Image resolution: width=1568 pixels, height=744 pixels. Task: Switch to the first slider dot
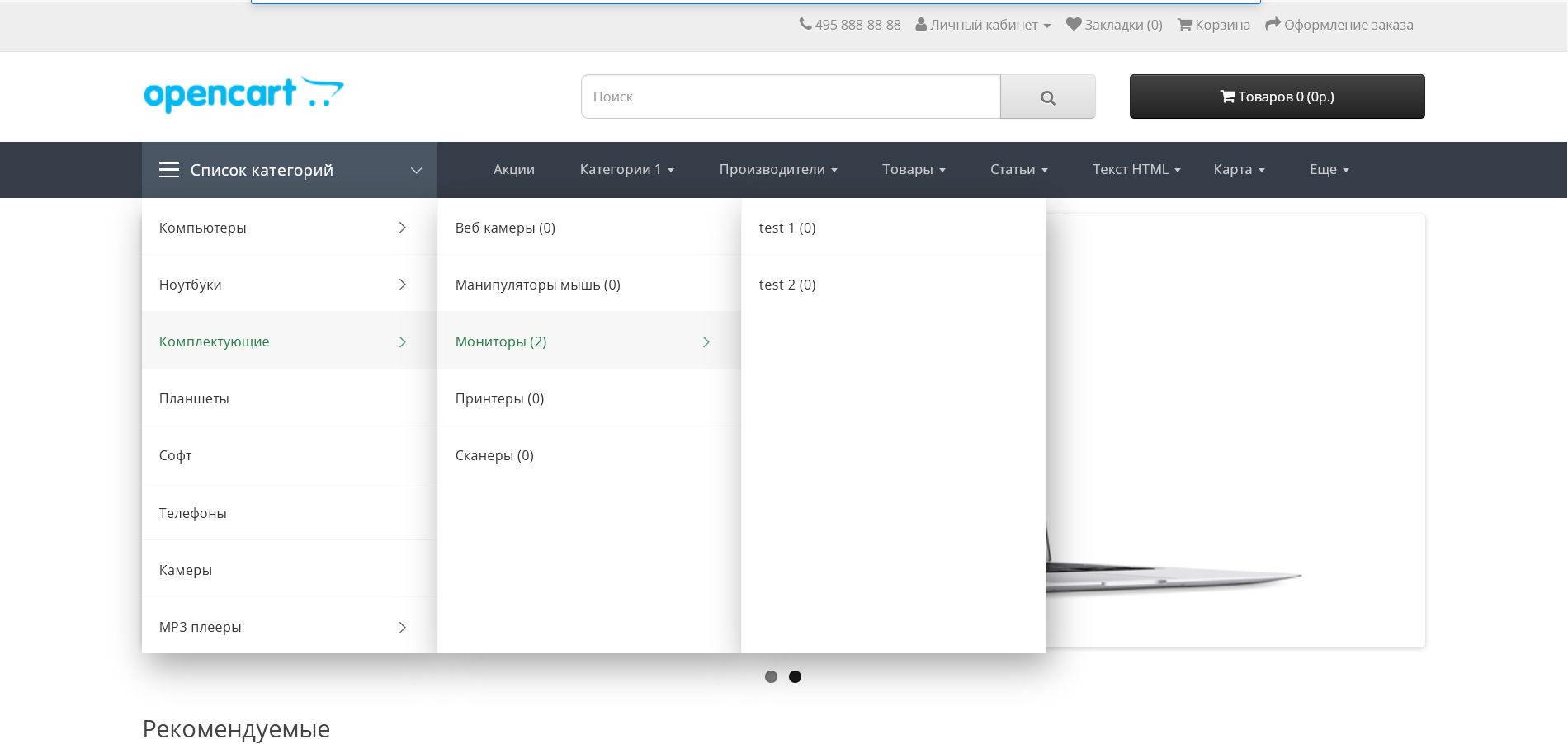tap(771, 676)
